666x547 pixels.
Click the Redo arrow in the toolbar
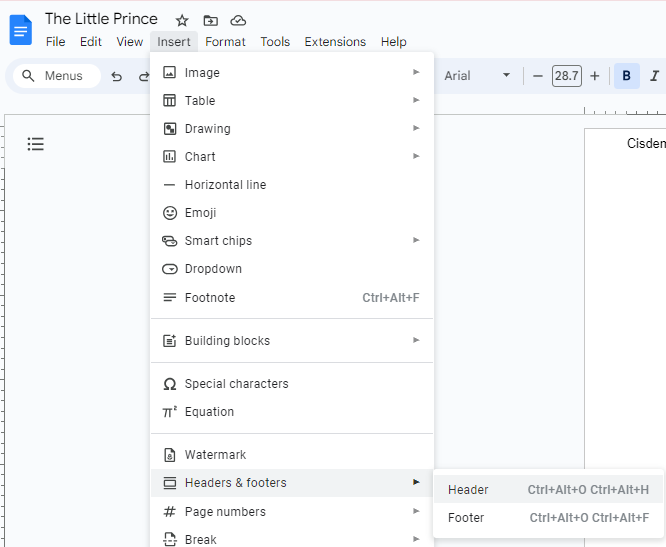pos(144,76)
